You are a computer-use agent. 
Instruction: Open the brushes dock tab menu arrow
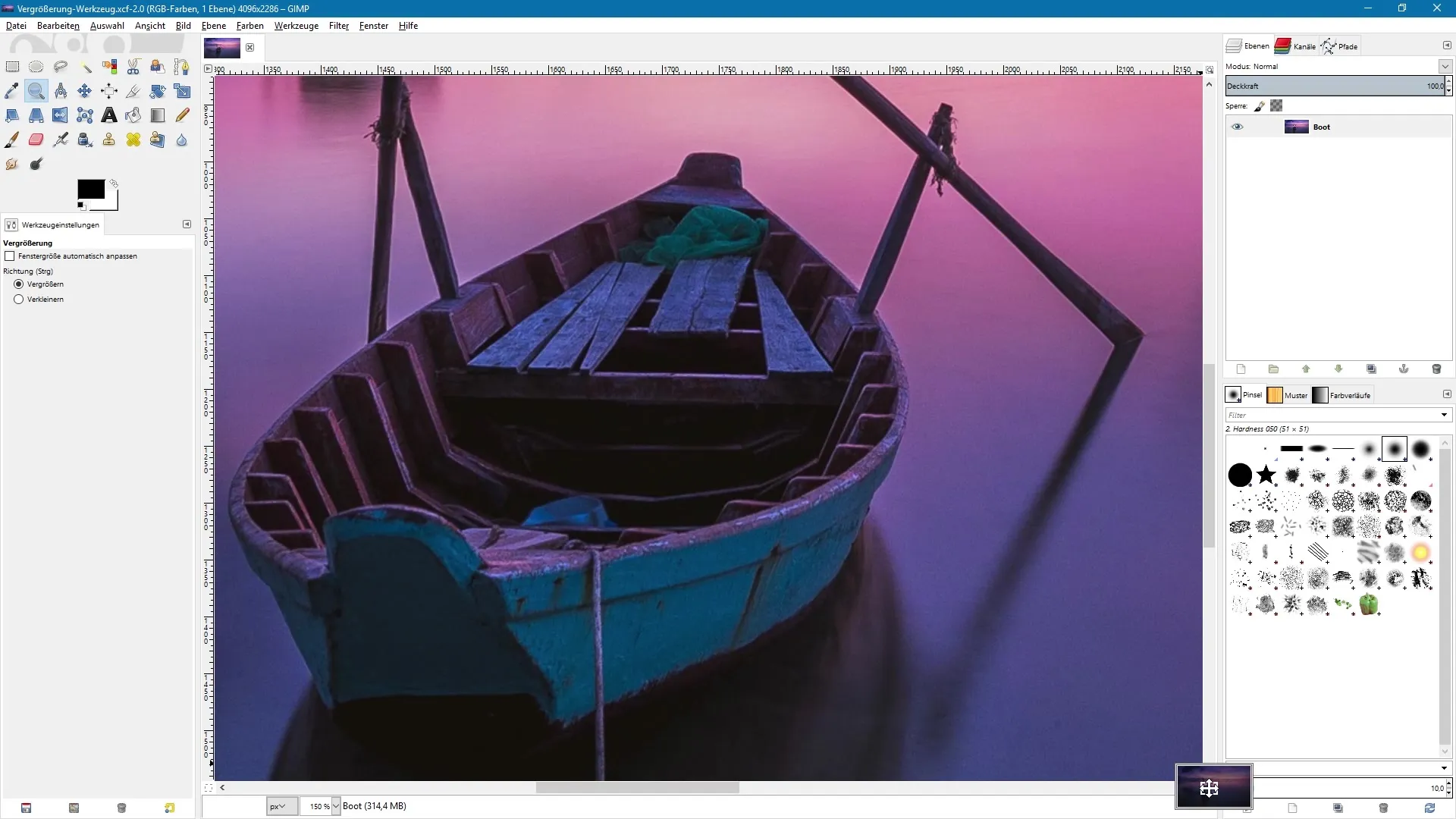click(1447, 394)
